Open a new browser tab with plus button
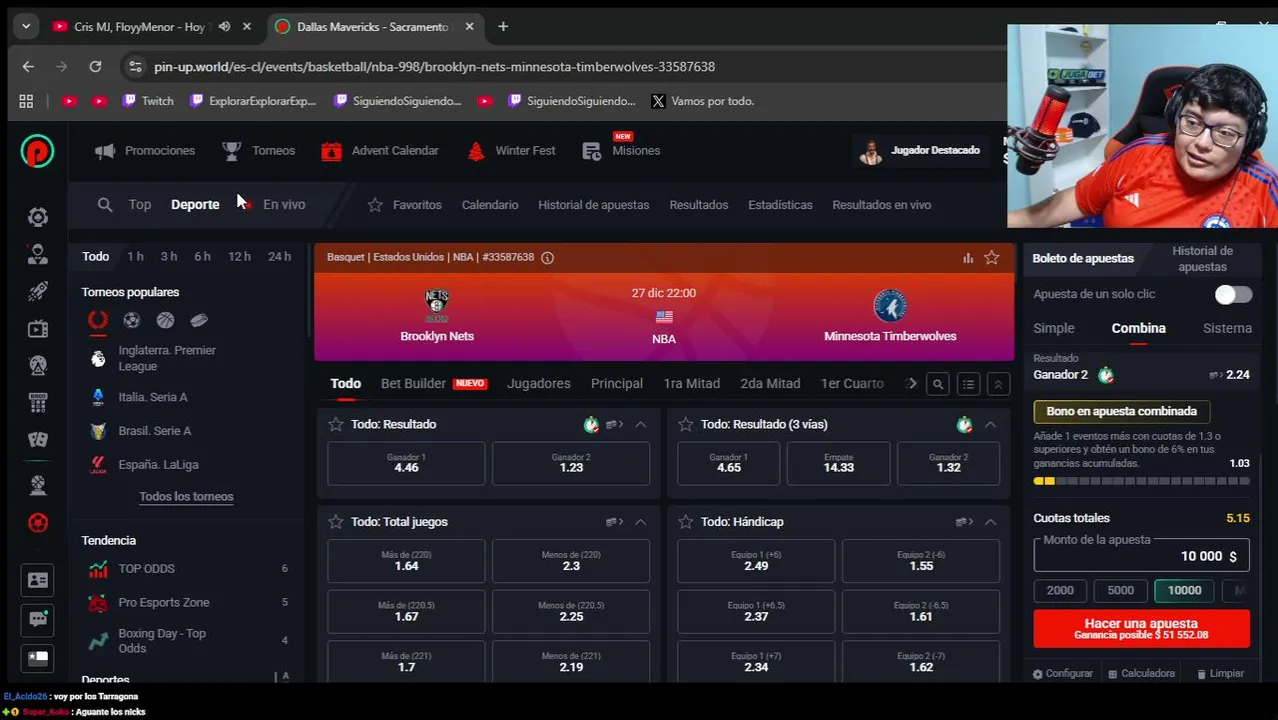 503,27
